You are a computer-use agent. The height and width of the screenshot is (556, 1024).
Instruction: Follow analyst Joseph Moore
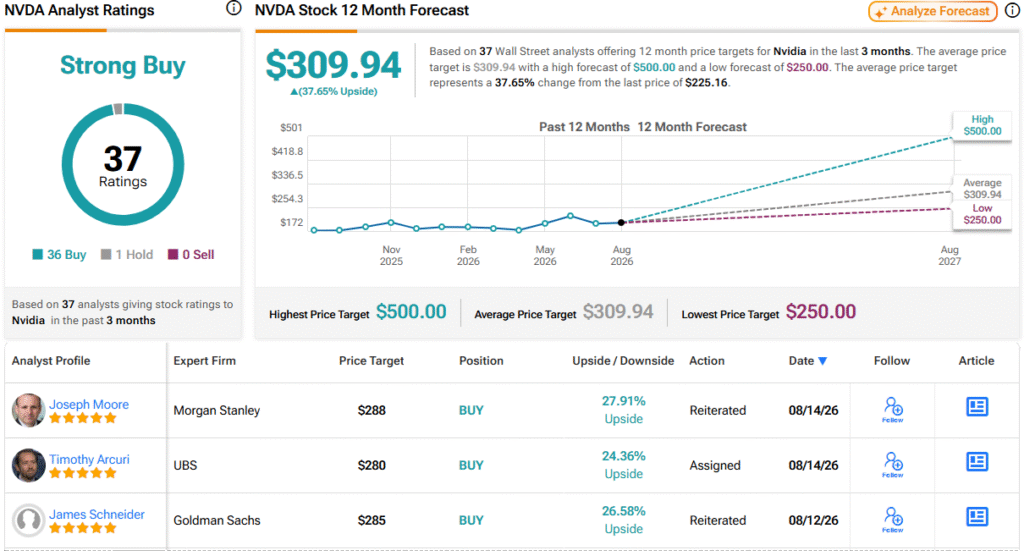point(893,410)
